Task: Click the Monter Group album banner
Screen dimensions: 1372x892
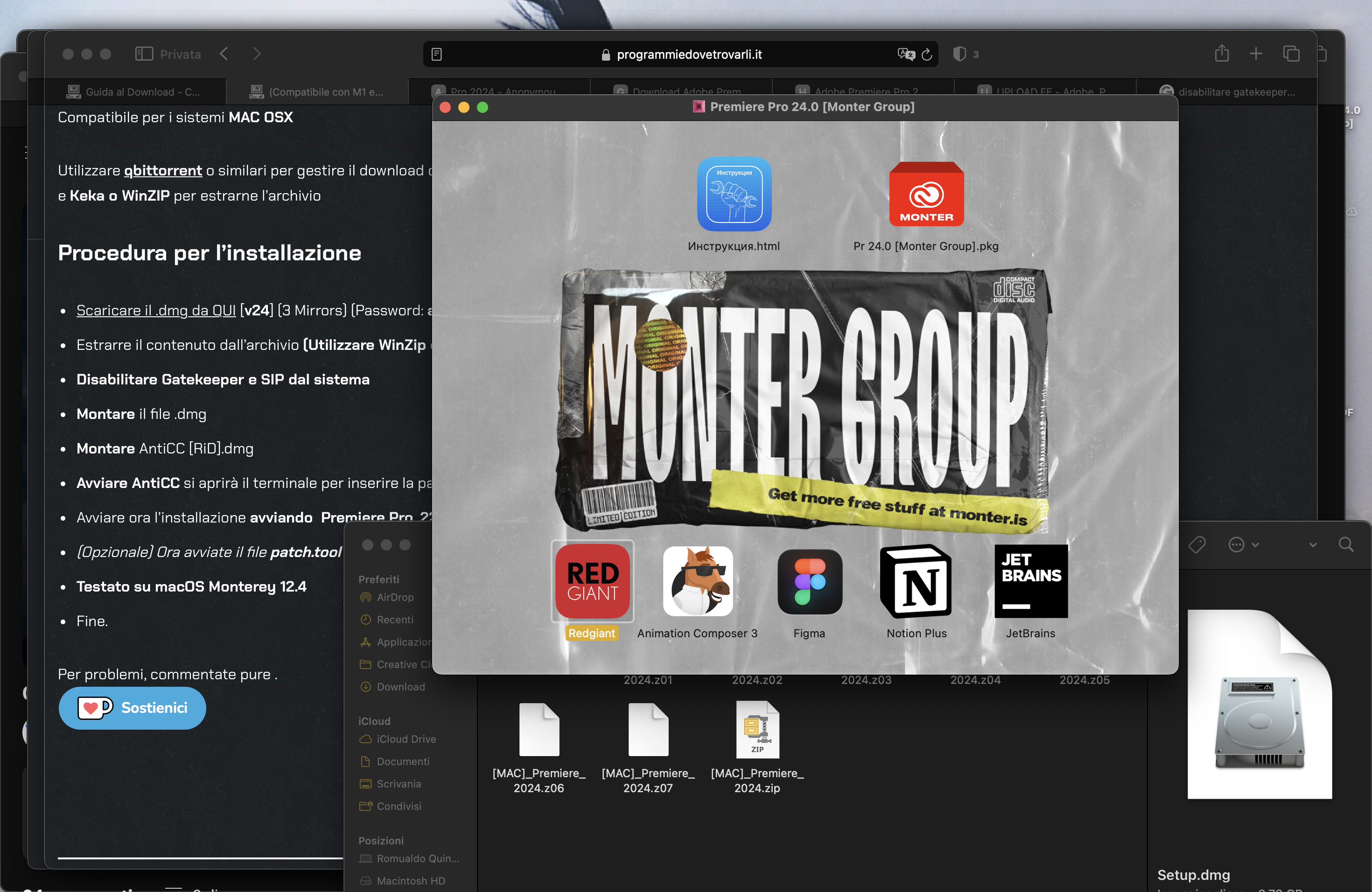Action: pyautogui.click(x=804, y=400)
